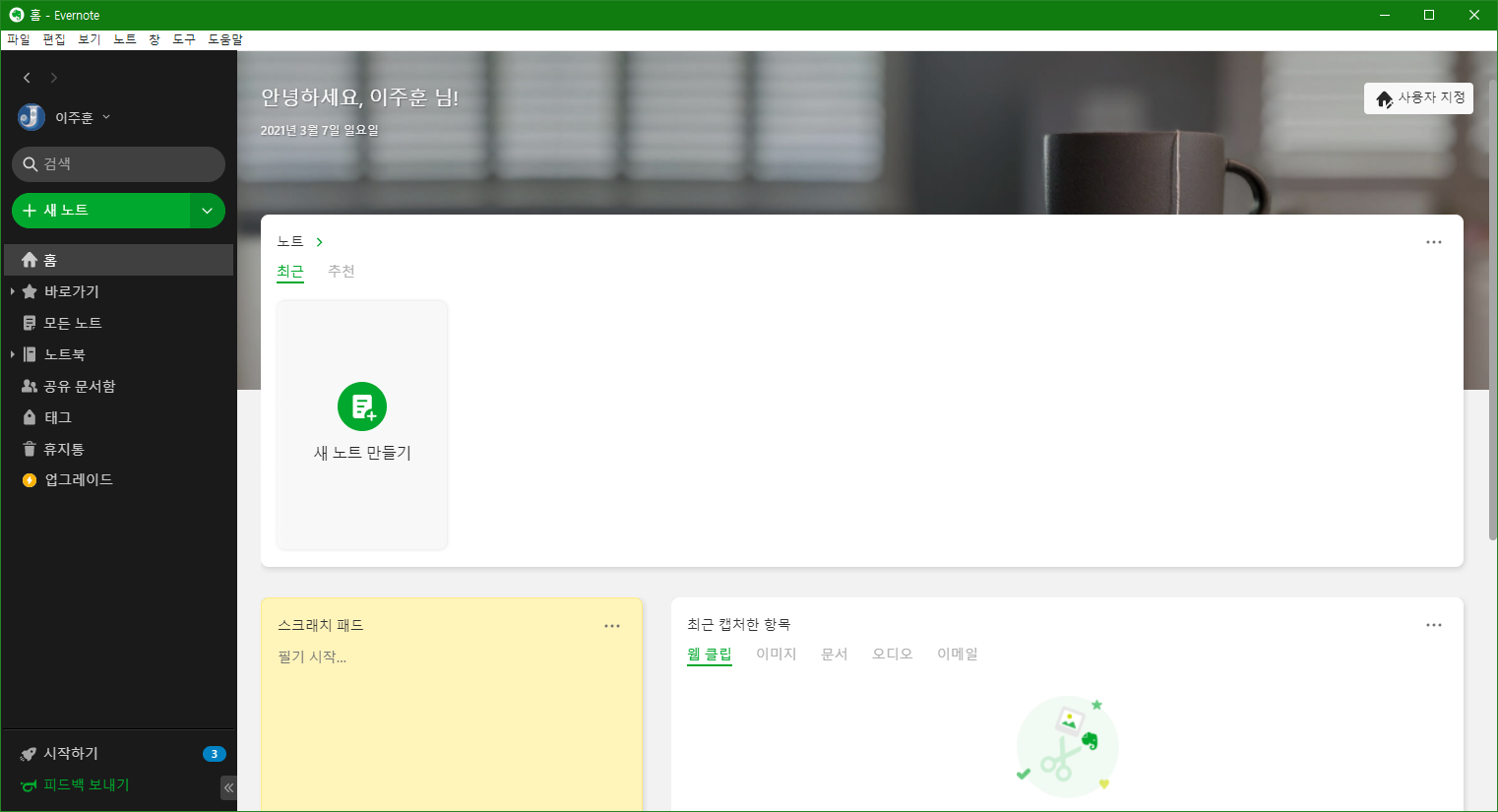Click the 홈 house icon
The image size is (1498, 812).
pyautogui.click(x=30, y=260)
